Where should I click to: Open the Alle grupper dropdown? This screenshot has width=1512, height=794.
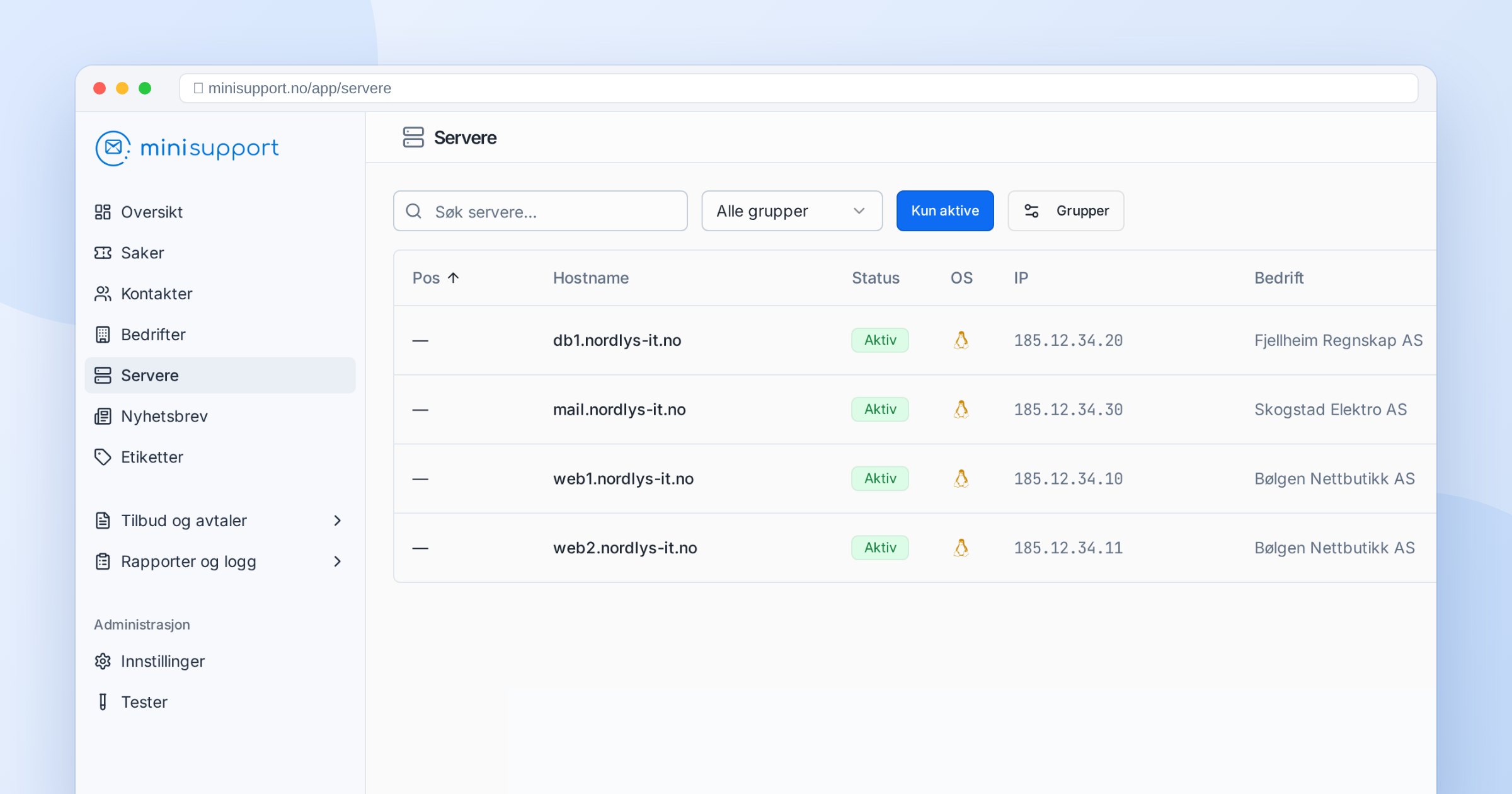tap(792, 210)
